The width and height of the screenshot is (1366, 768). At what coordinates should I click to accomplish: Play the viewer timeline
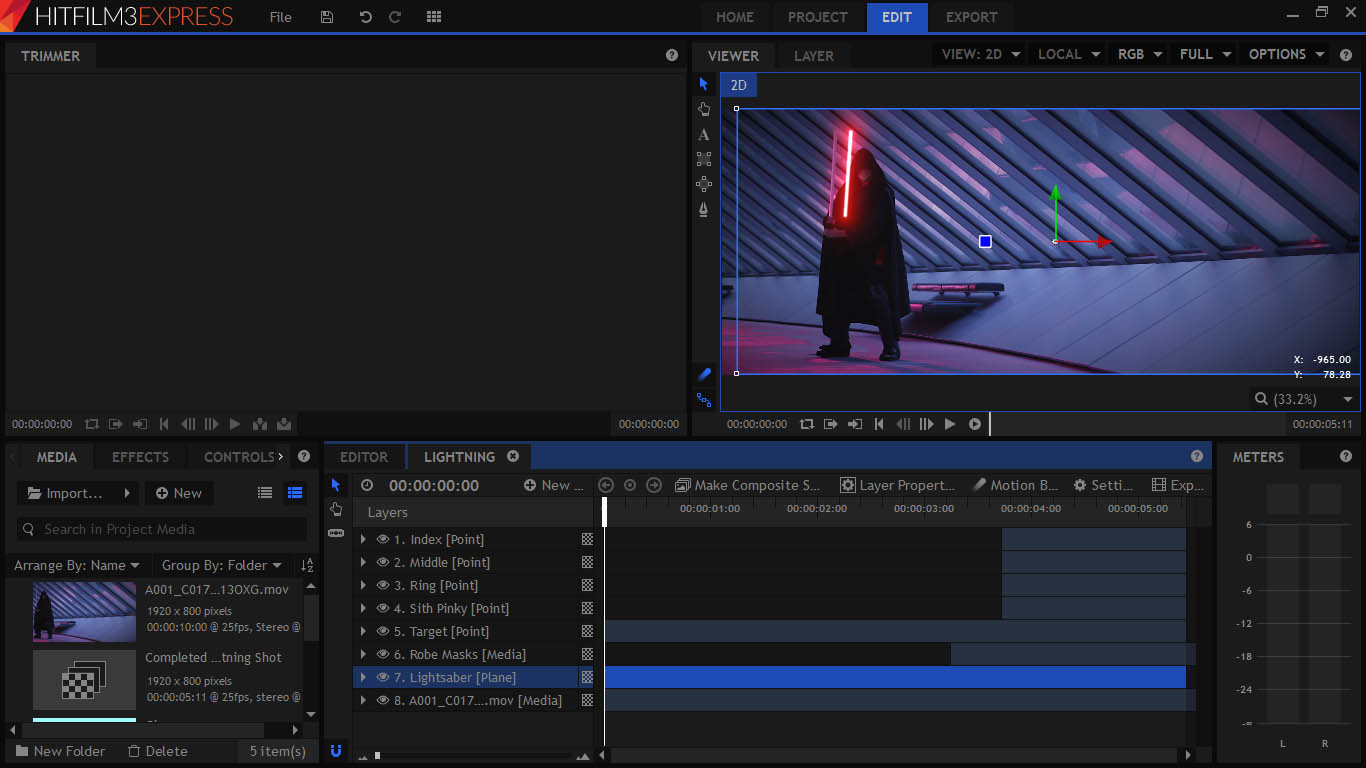click(950, 424)
